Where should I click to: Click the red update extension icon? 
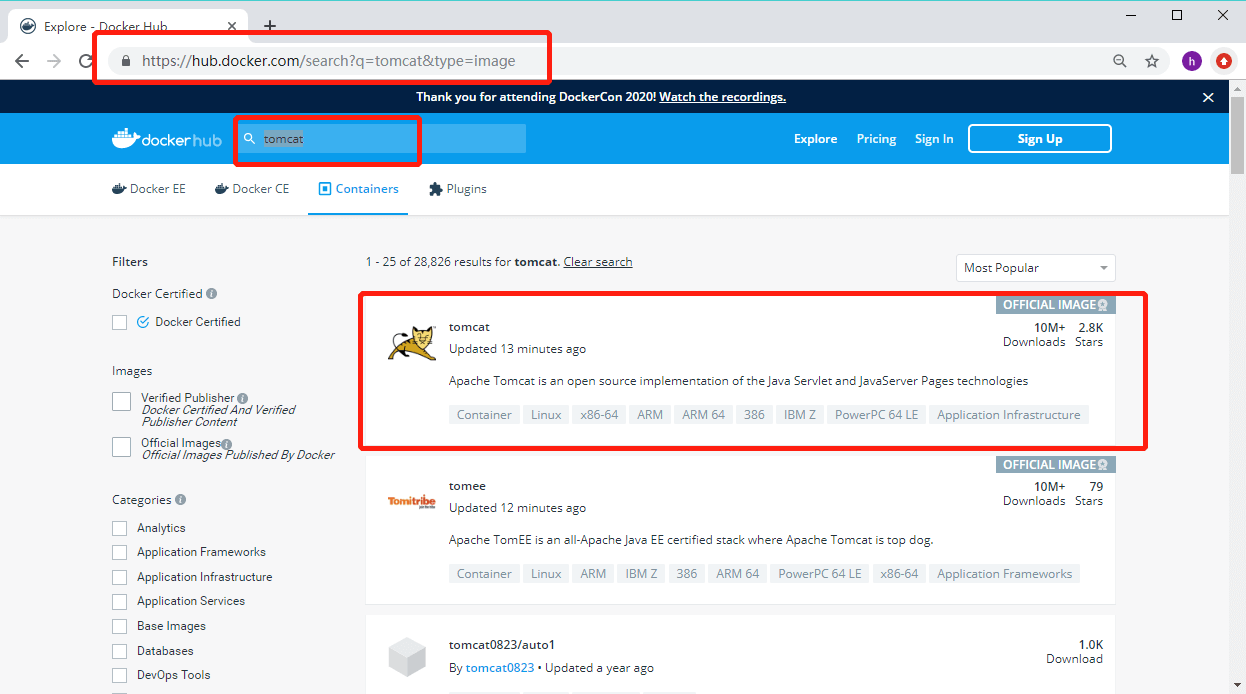[x=1223, y=61]
